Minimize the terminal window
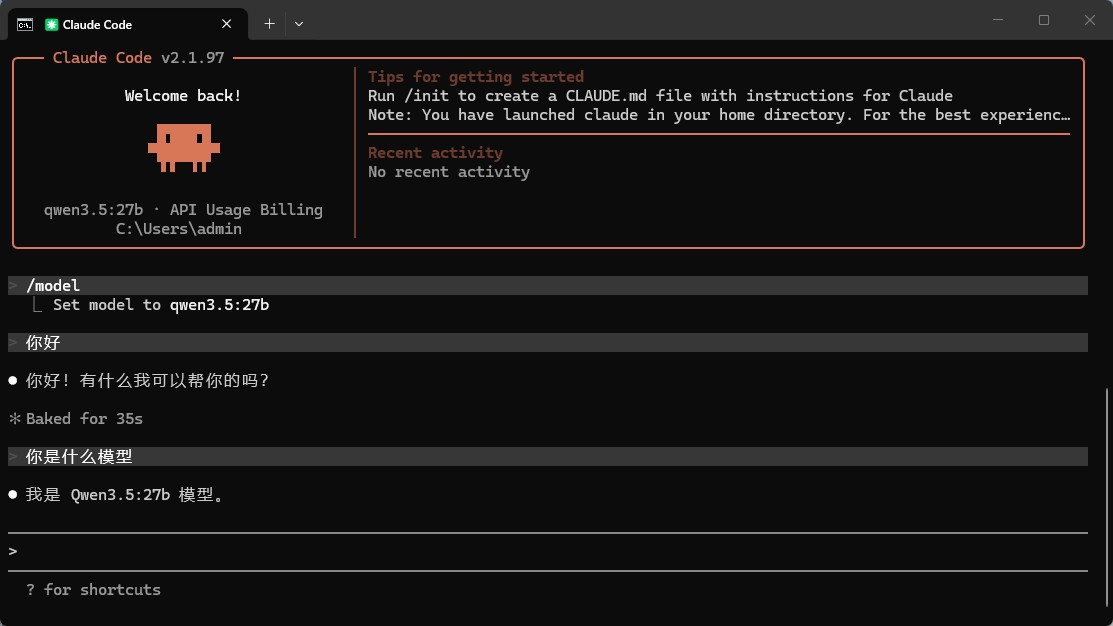Viewport: 1113px width, 626px height. (x=998, y=20)
